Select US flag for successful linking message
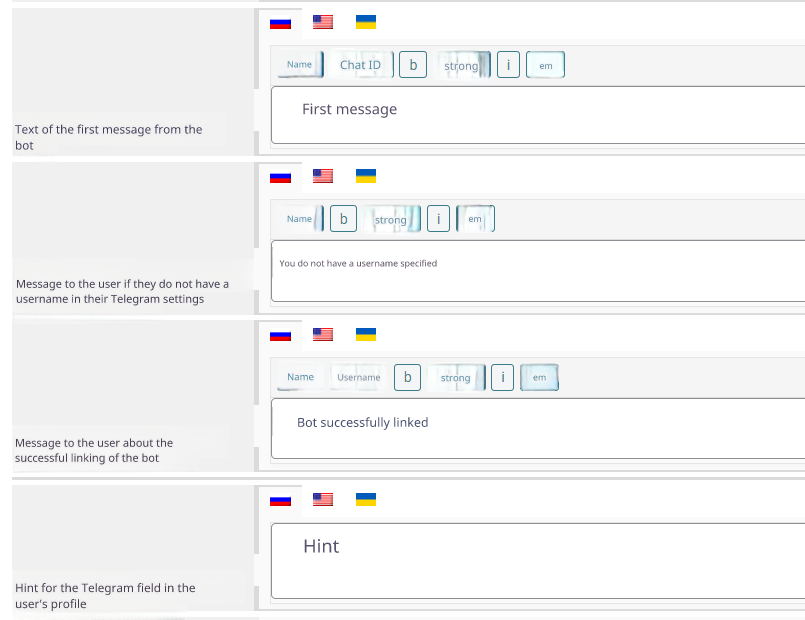This screenshot has width=805, height=620. point(322,334)
